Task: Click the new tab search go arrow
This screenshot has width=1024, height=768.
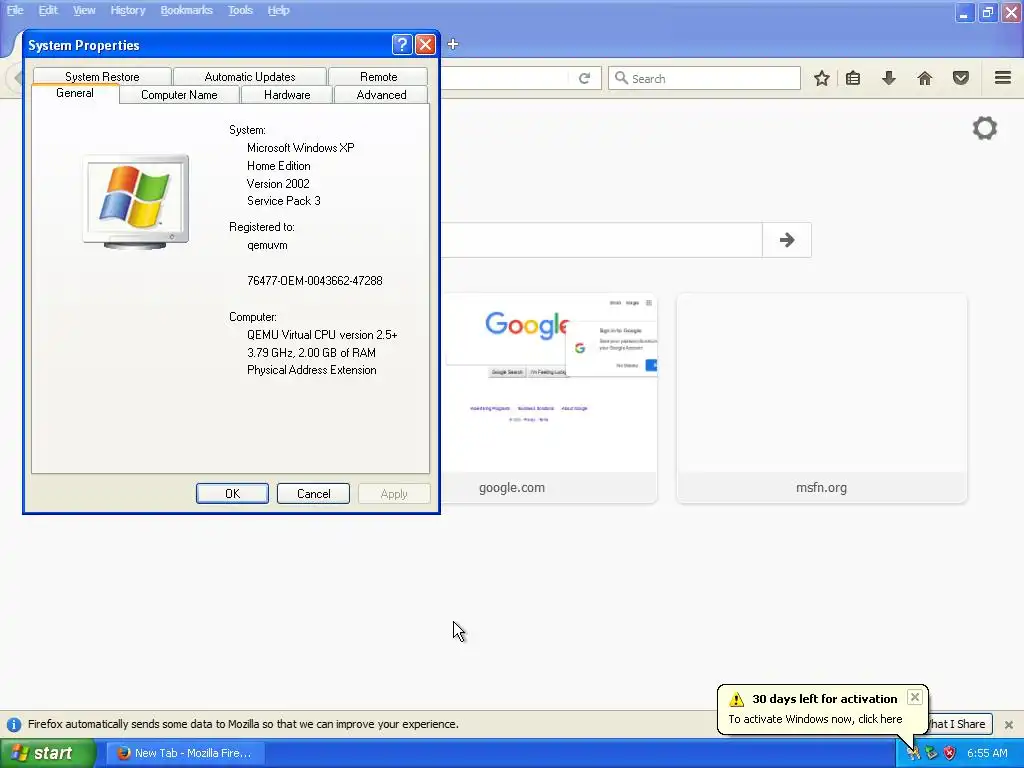Action: (787, 240)
